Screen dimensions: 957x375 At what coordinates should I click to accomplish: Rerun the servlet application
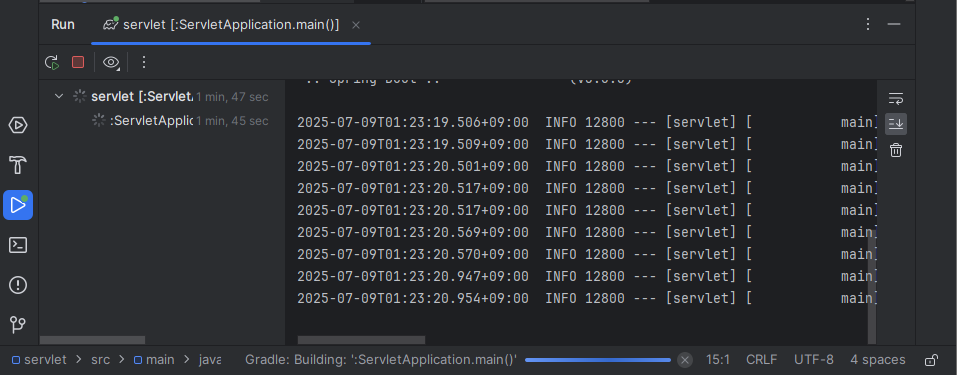(x=52, y=62)
